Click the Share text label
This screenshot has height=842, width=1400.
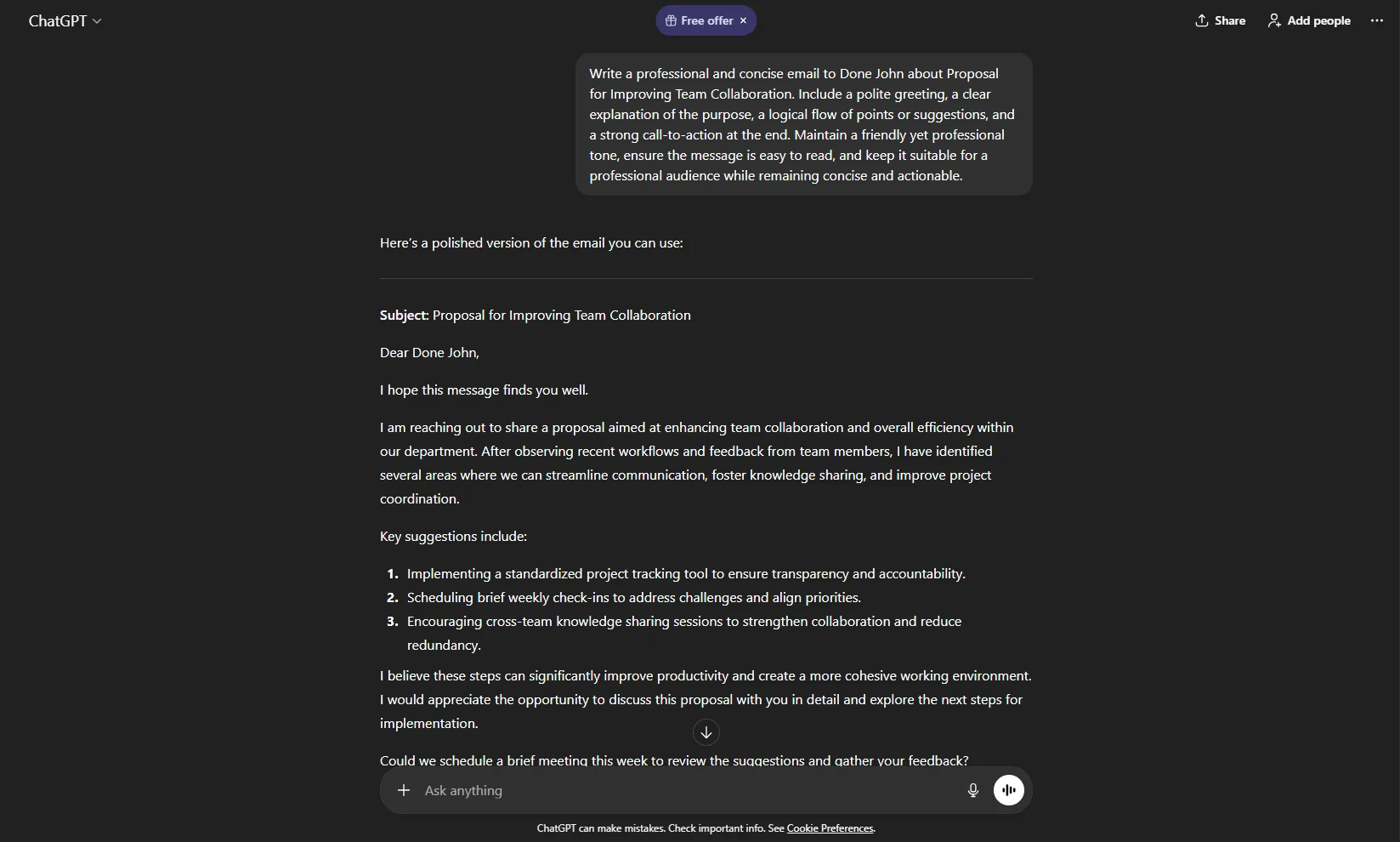tap(1229, 20)
